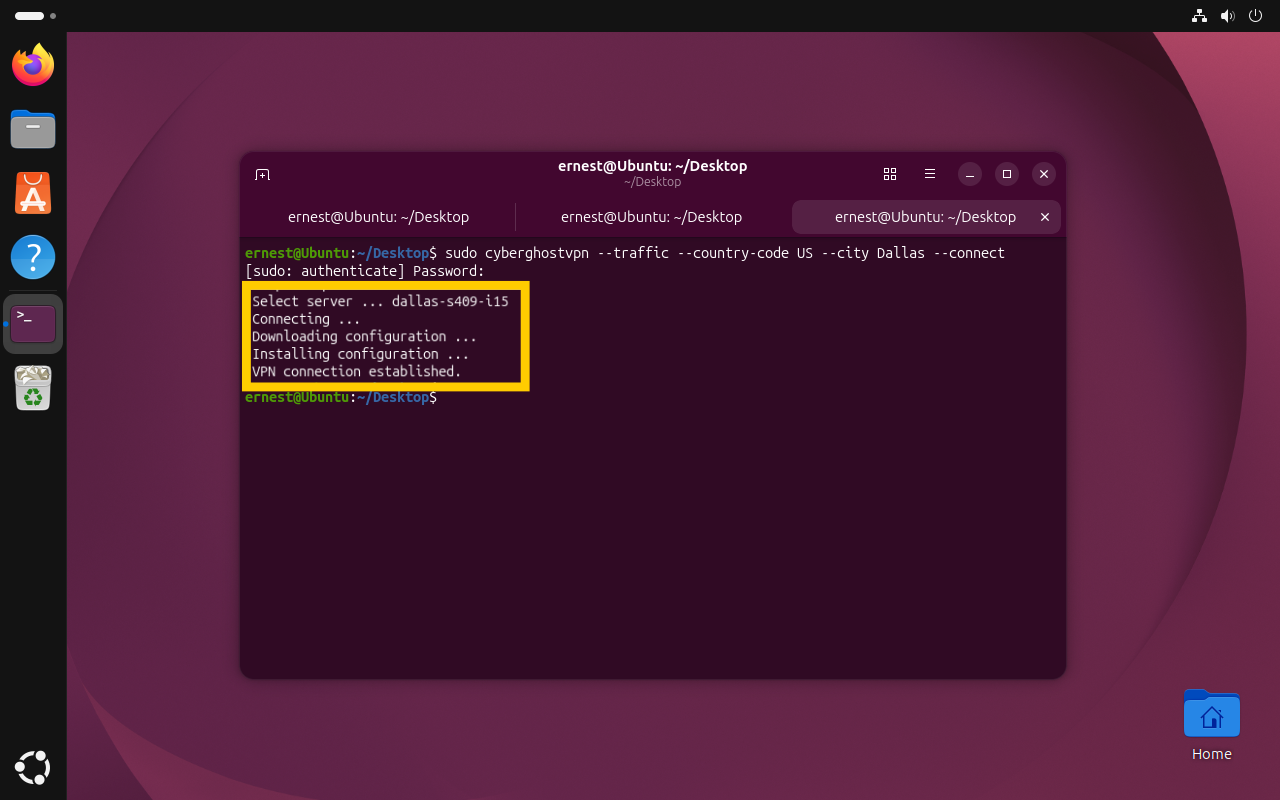Screen dimensions: 1280x800
Task: Click the 'Connecting ...' output line
Action: pos(306,319)
